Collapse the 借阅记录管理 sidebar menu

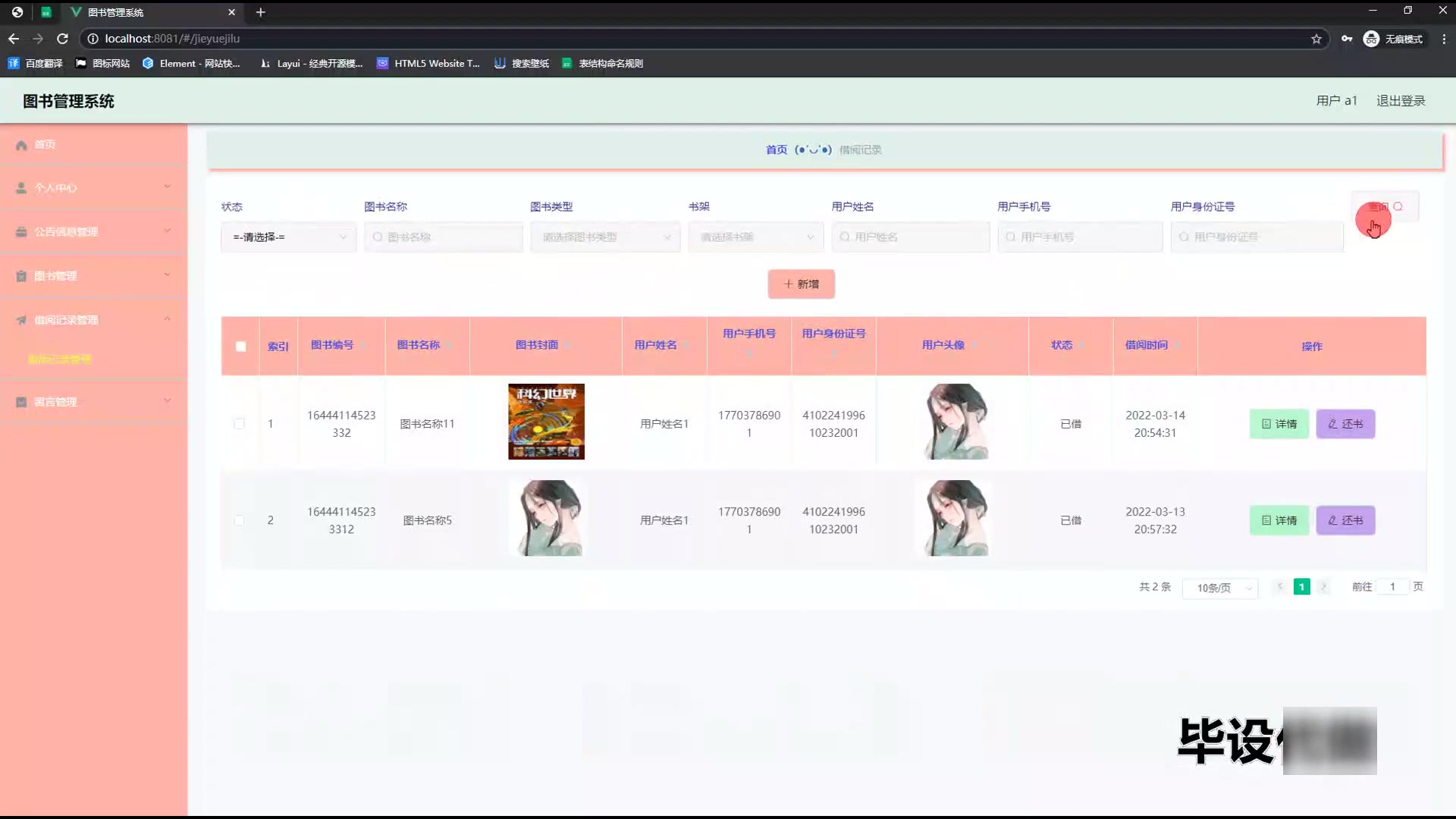pyautogui.click(x=93, y=320)
